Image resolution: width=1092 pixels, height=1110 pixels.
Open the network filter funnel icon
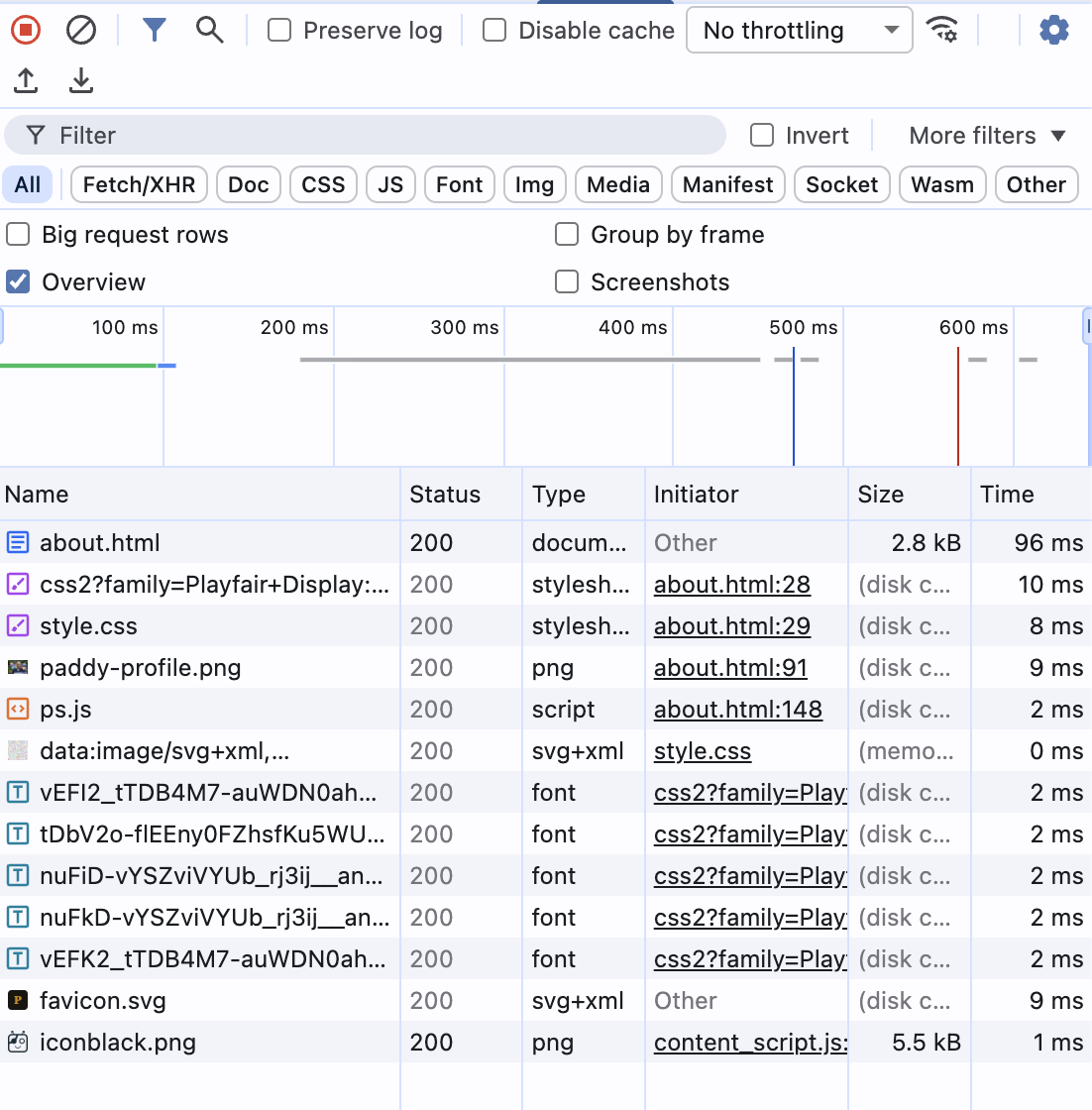coord(154,30)
